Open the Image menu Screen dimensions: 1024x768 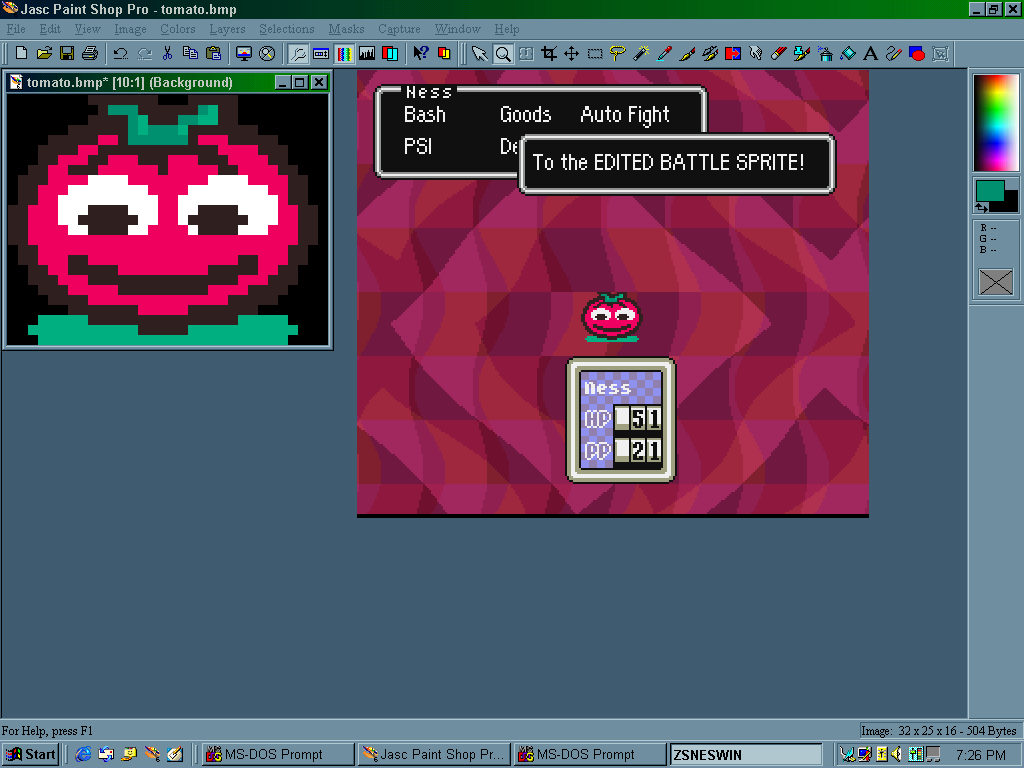pos(130,29)
